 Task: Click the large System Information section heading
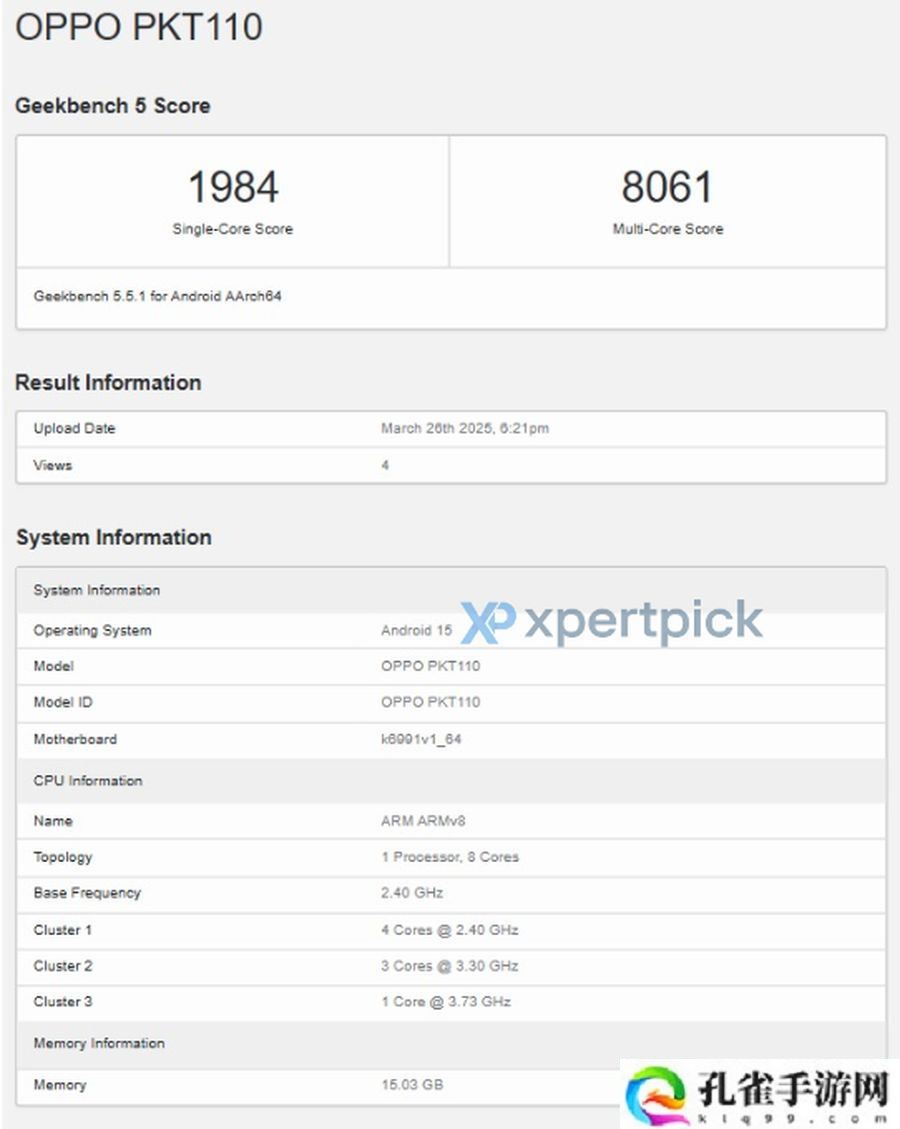coord(114,537)
